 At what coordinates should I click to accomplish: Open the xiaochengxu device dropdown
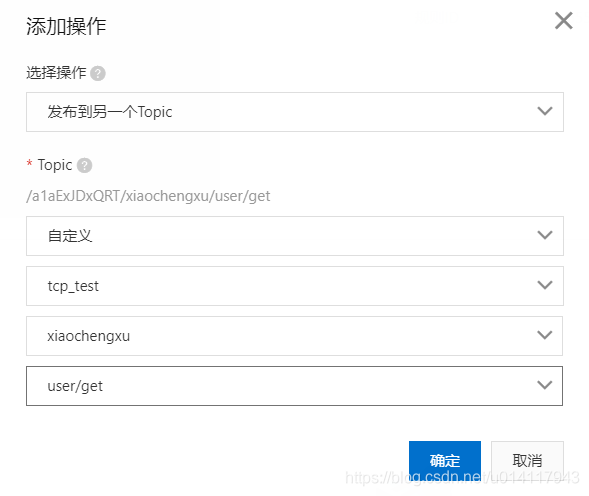pos(294,336)
